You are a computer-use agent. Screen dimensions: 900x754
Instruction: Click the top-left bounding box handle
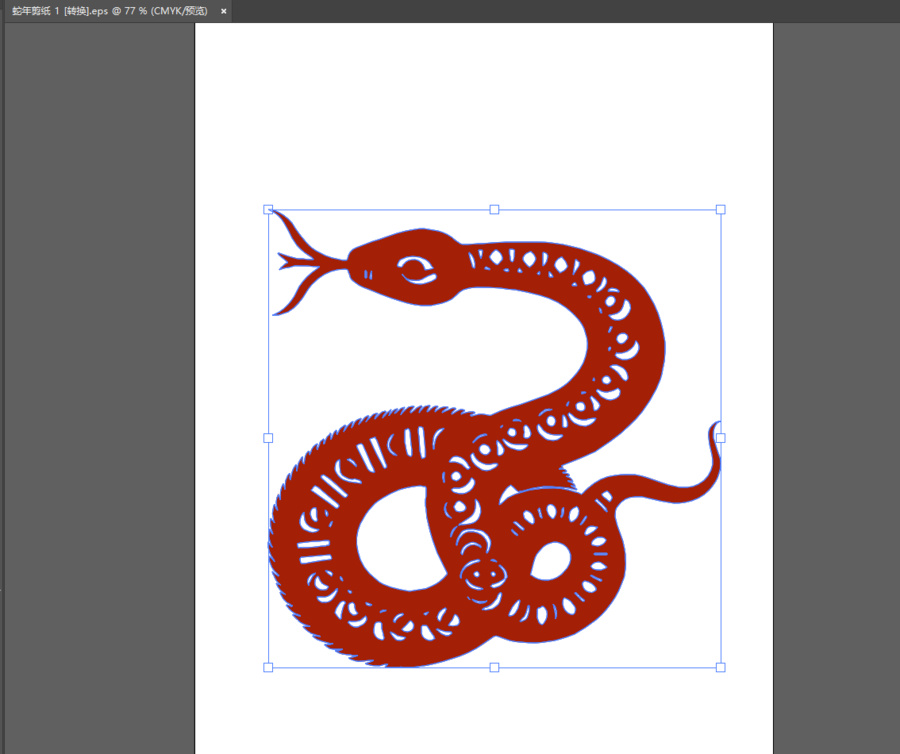pyautogui.click(x=268, y=209)
